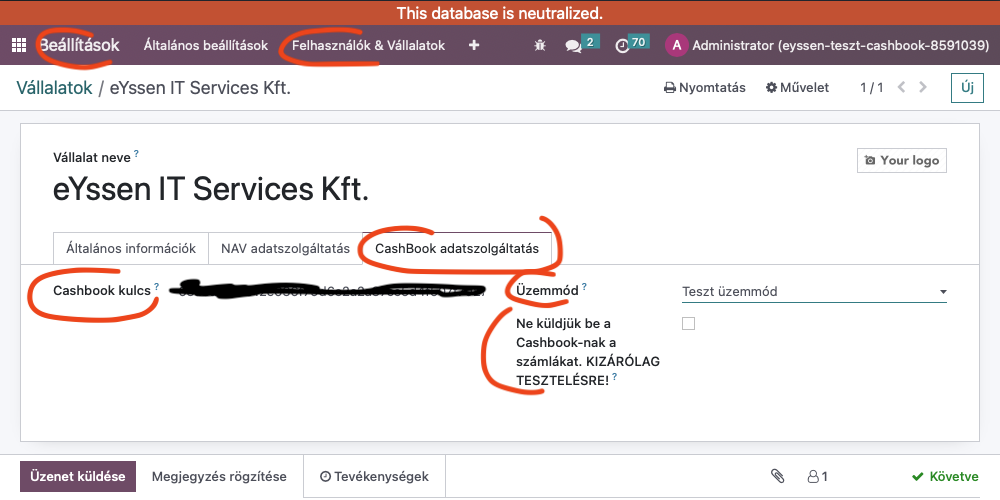1000x500 pixels.
Task: Click the activities badge showing 70
Action: (x=638, y=42)
